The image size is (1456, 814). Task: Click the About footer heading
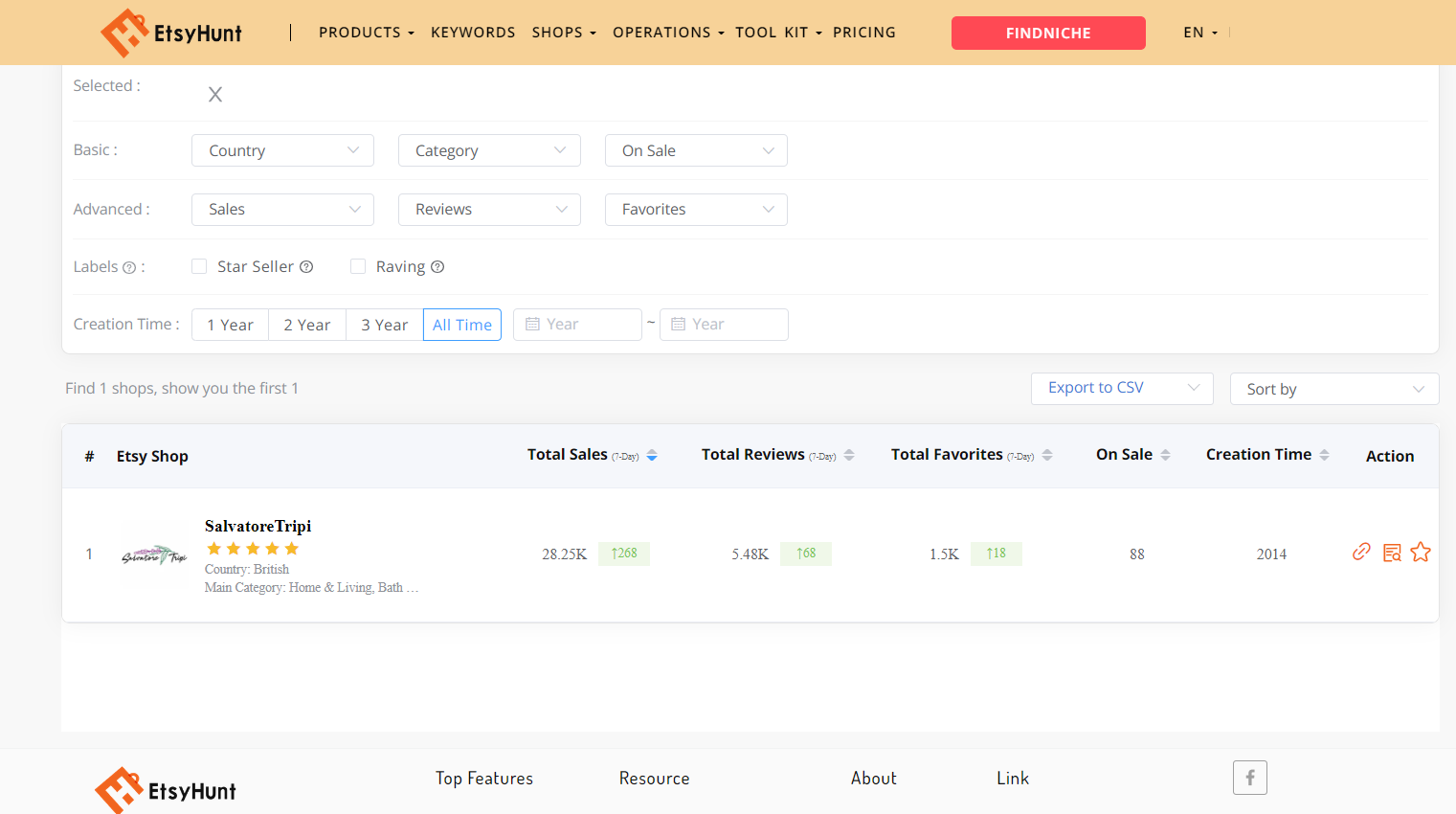tap(874, 779)
